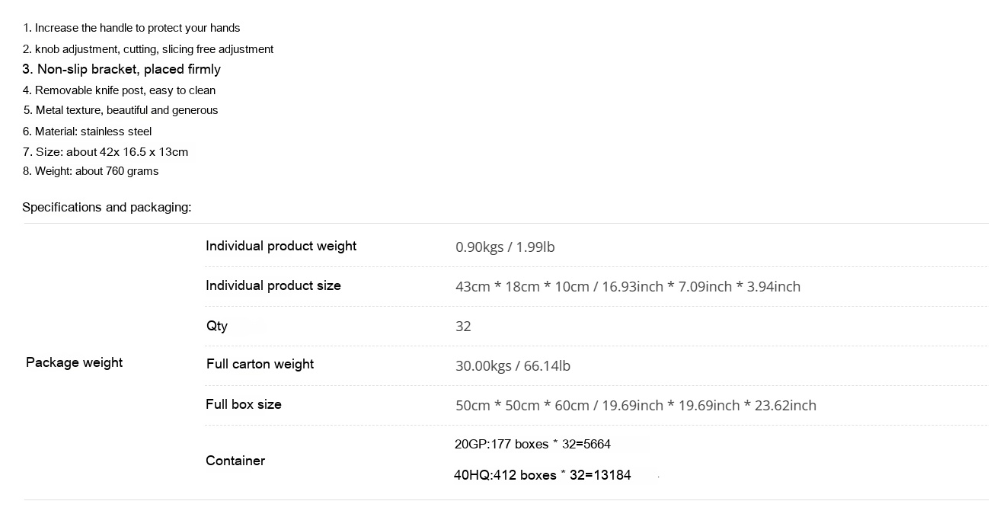Select the '30.00kgs / 66.14lb' value

pos(513,366)
